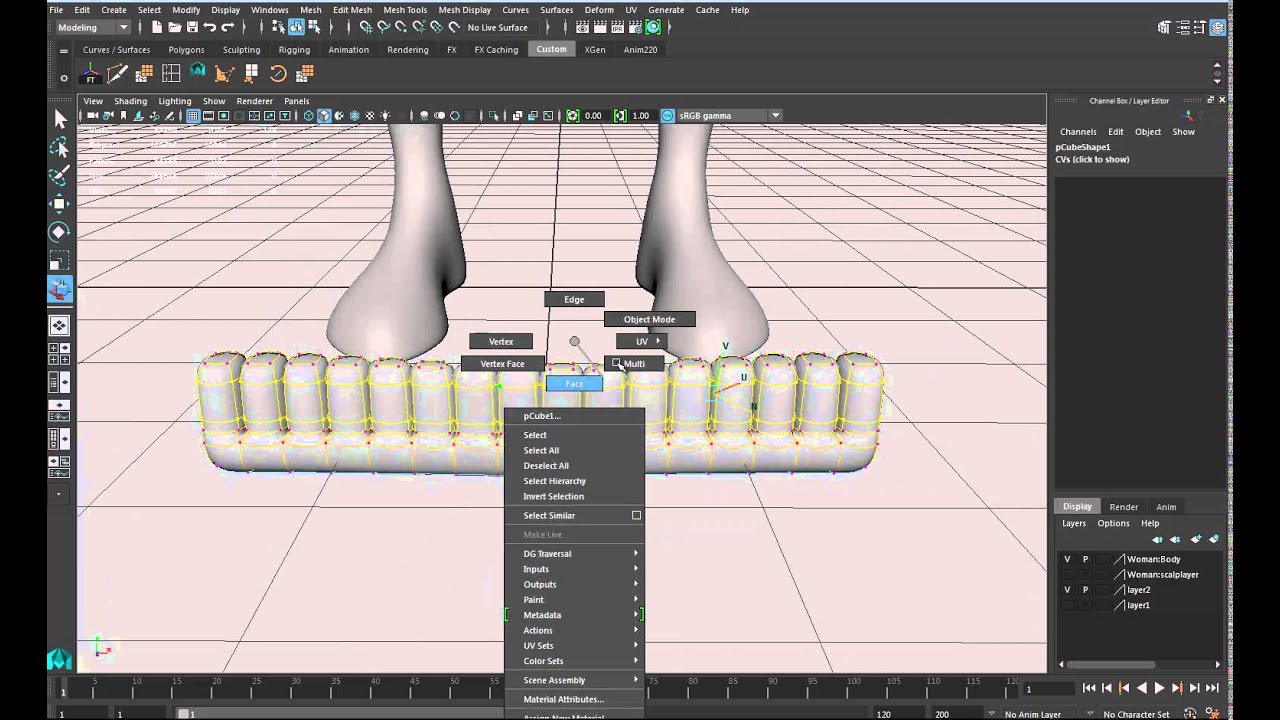Choose Edge in the marking menu

tap(574, 299)
